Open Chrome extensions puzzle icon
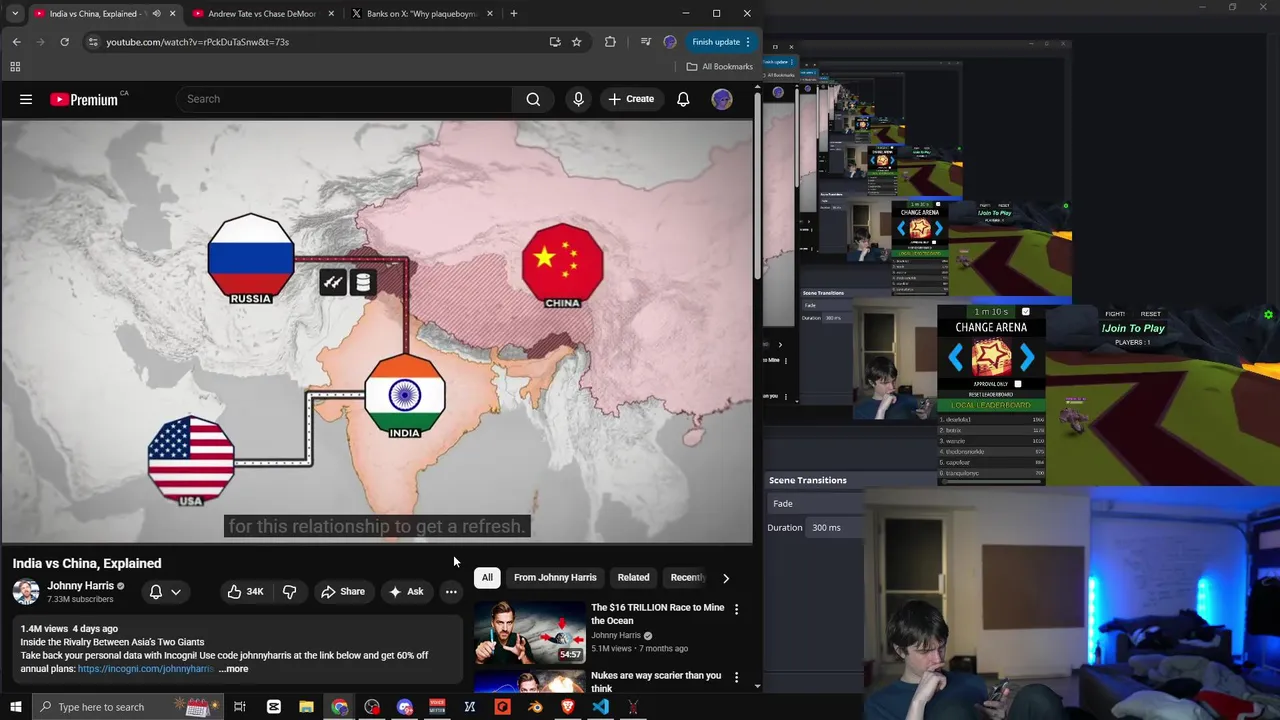The height and width of the screenshot is (720, 1280). [610, 42]
